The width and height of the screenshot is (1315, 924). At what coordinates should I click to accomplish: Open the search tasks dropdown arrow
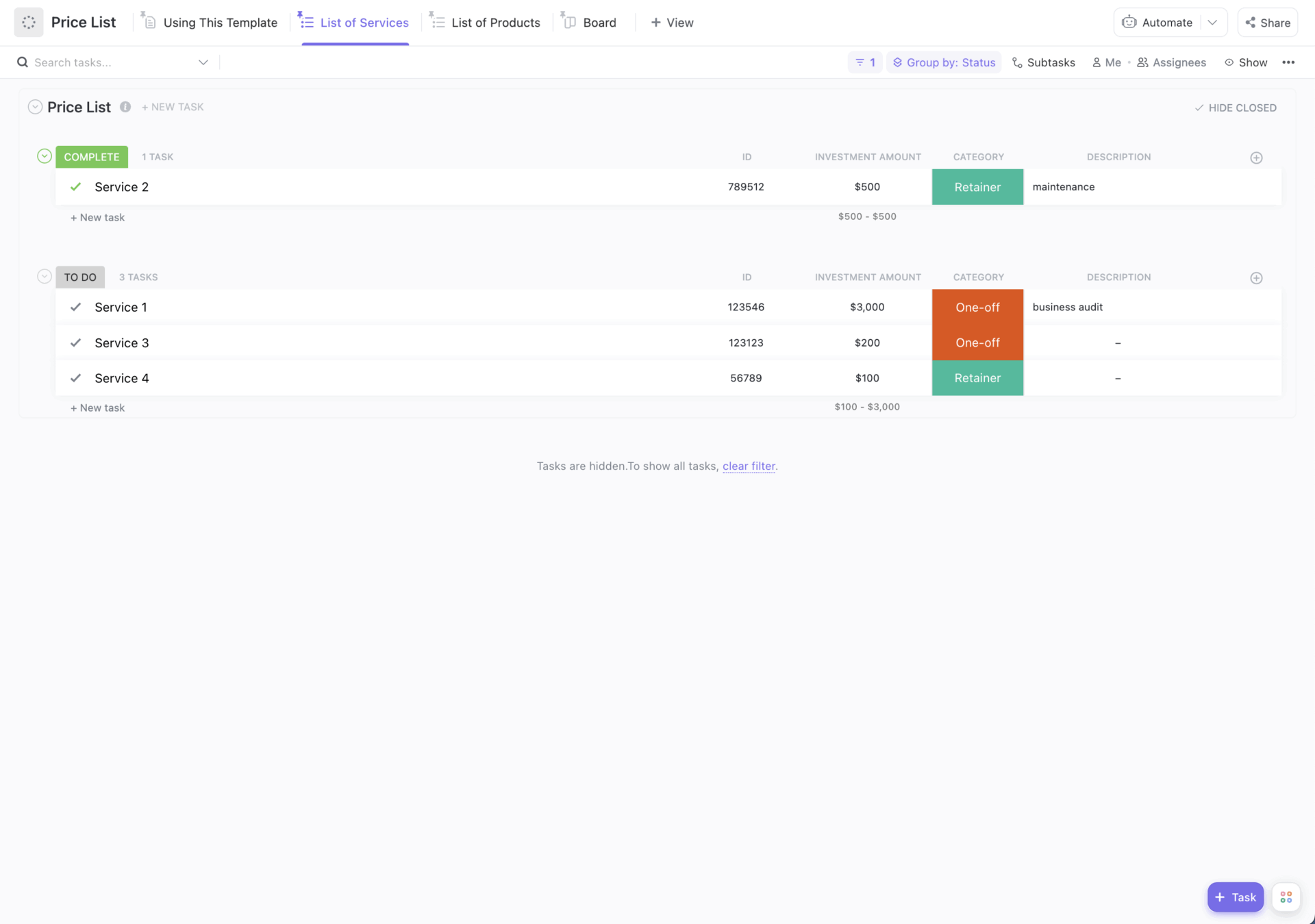click(x=203, y=62)
